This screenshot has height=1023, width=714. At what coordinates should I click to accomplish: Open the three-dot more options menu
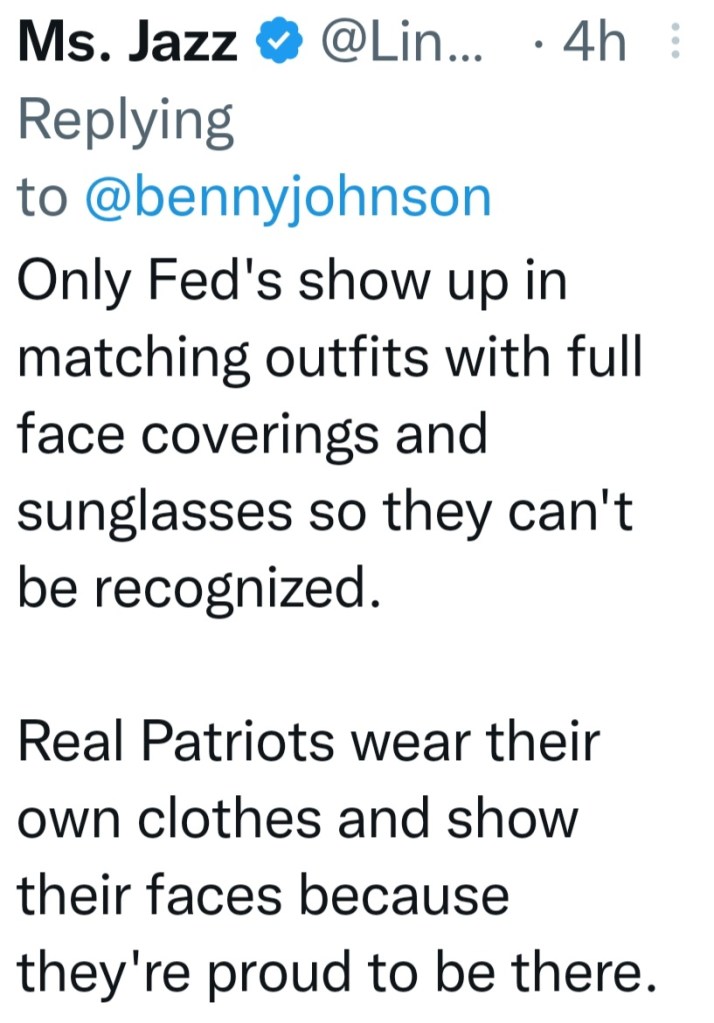point(673,44)
